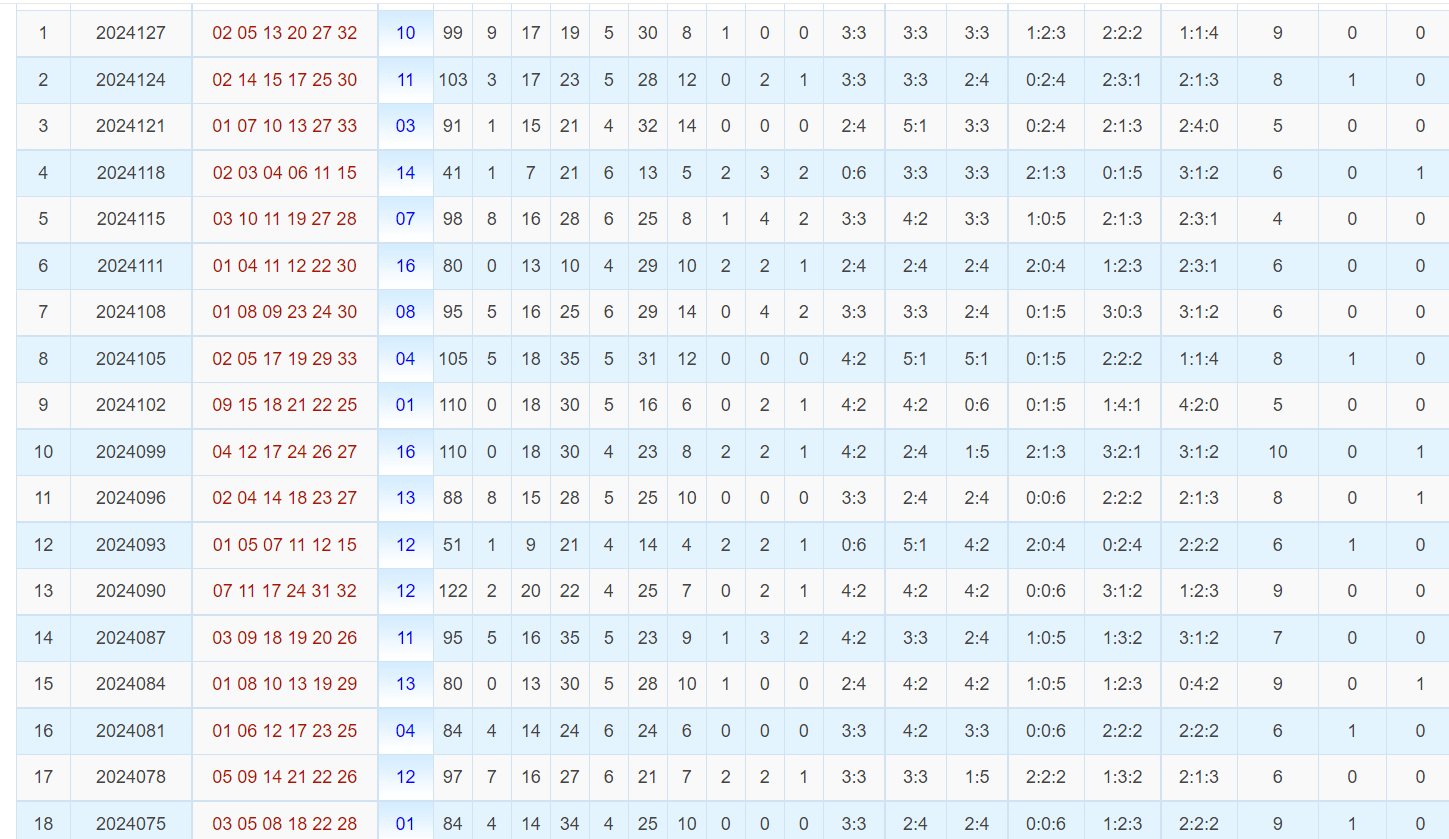Click red numbers 03 05 08 18 22 28
Viewport: 1449px width, 839px height.
point(285,824)
